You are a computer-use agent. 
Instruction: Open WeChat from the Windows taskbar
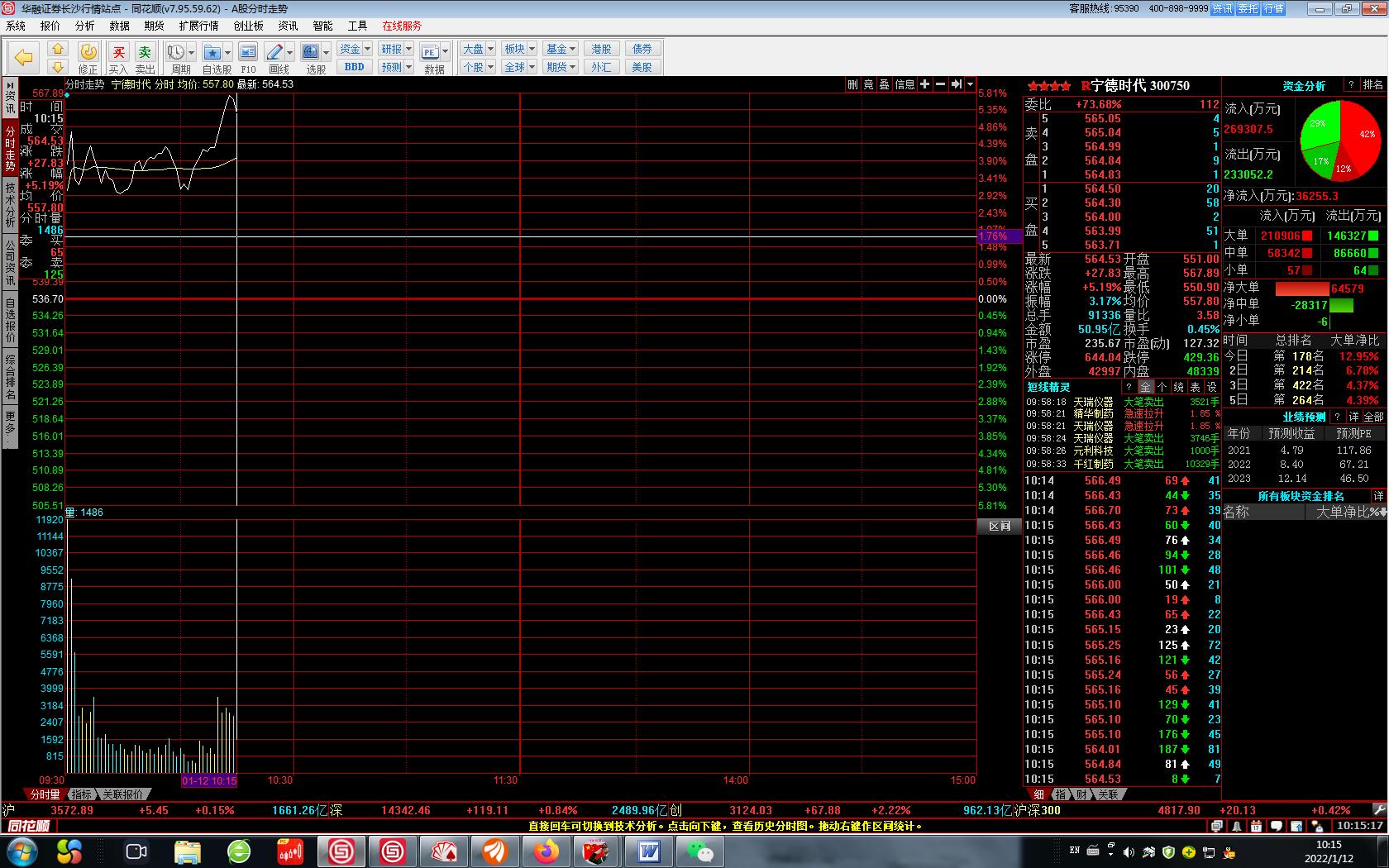(699, 851)
